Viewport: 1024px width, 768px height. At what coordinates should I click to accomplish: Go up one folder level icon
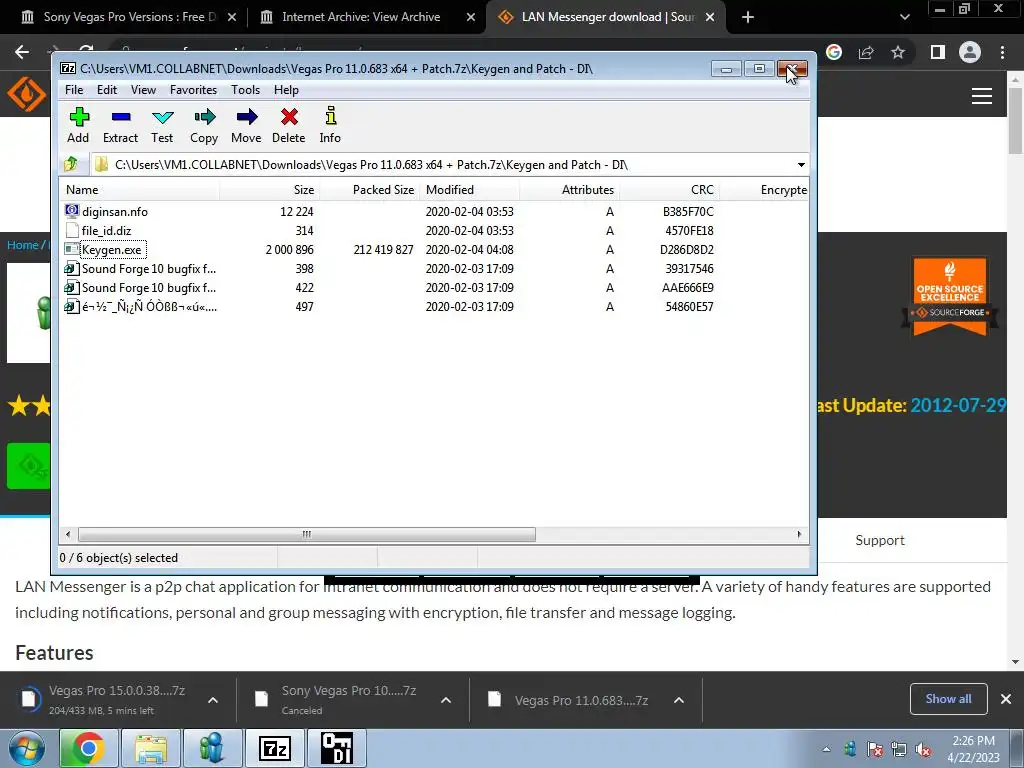[x=71, y=164]
